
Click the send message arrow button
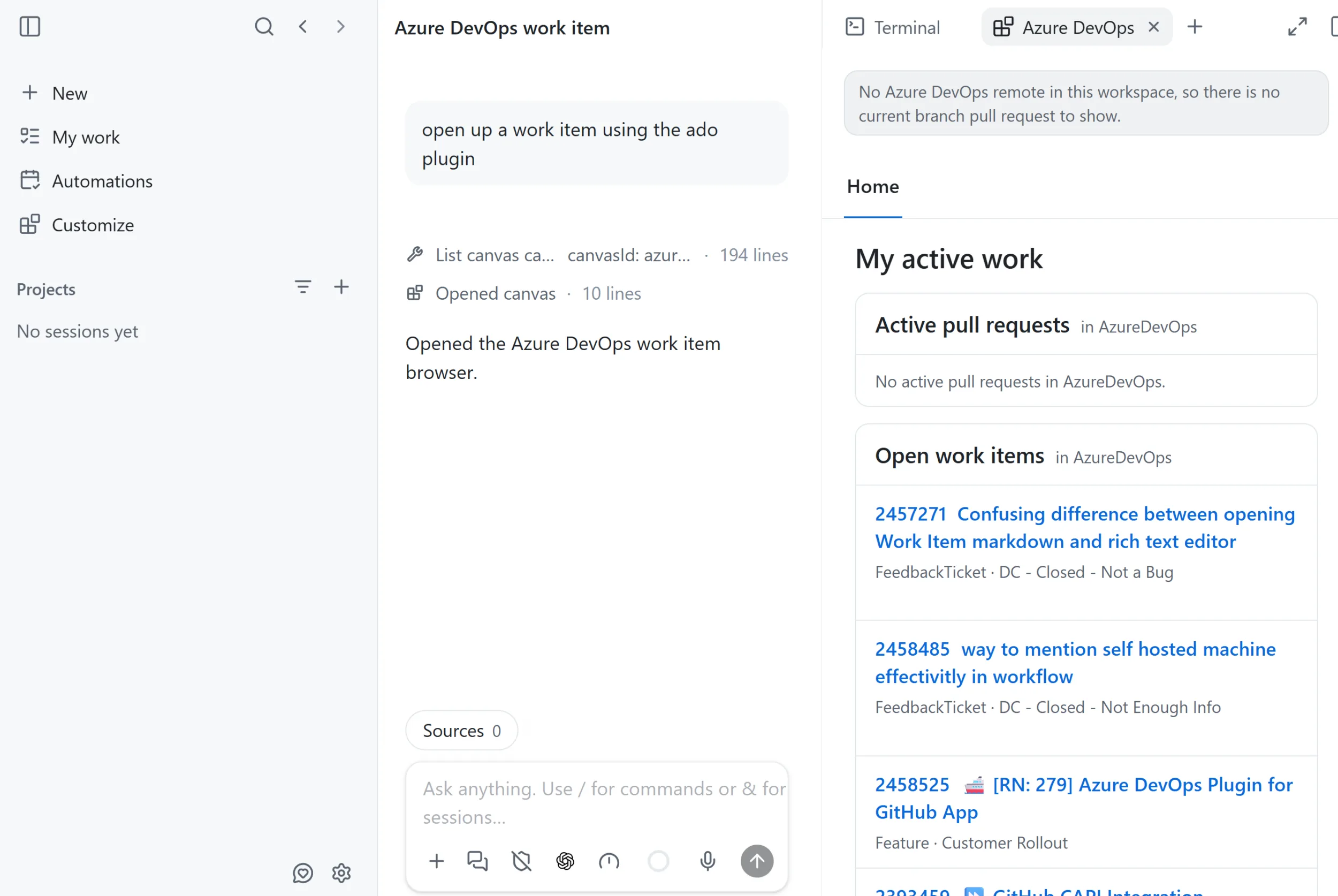point(757,861)
